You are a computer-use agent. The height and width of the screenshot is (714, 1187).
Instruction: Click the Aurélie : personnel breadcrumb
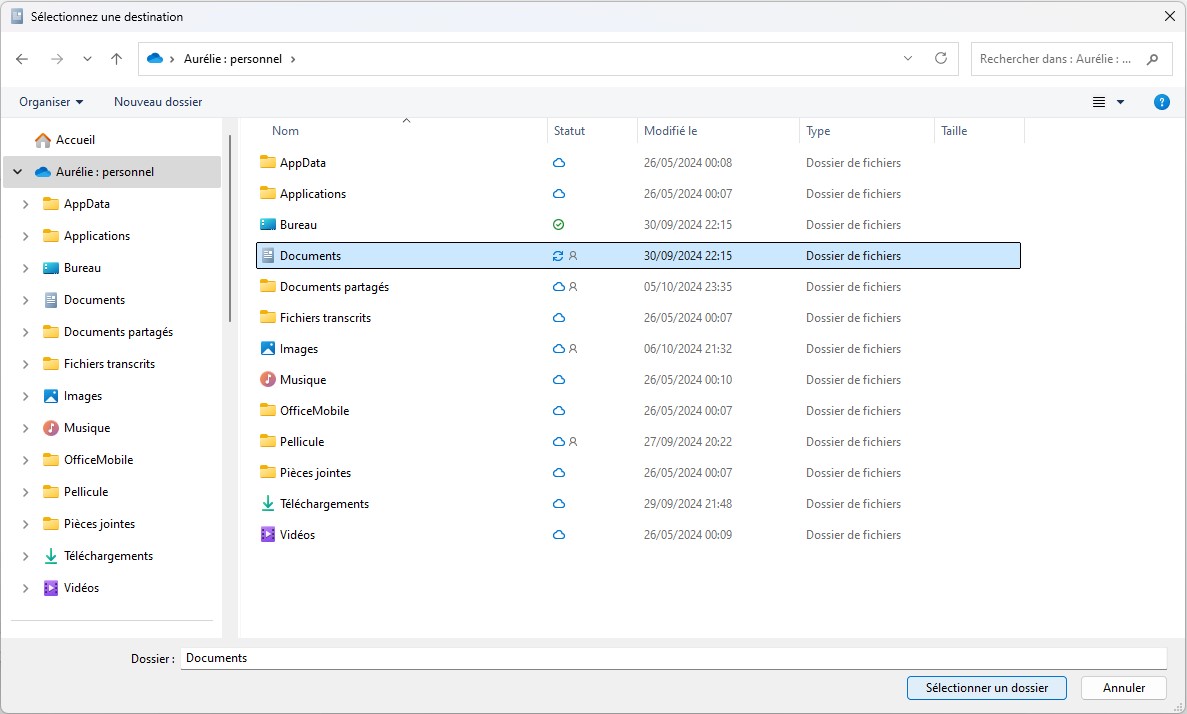point(233,59)
